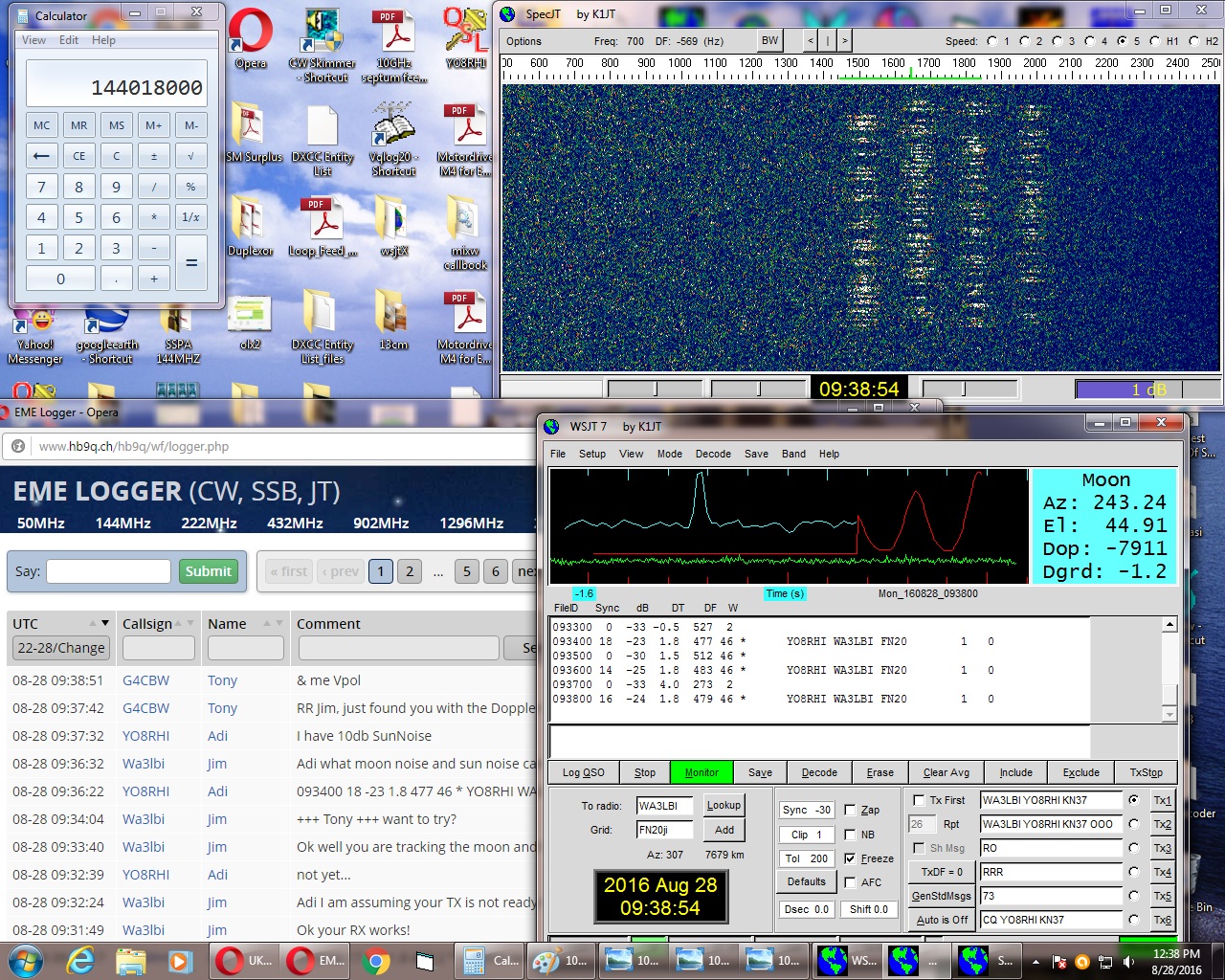
Task: Open the Options menu in SpecJT
Action: click(x=523, y=41)
